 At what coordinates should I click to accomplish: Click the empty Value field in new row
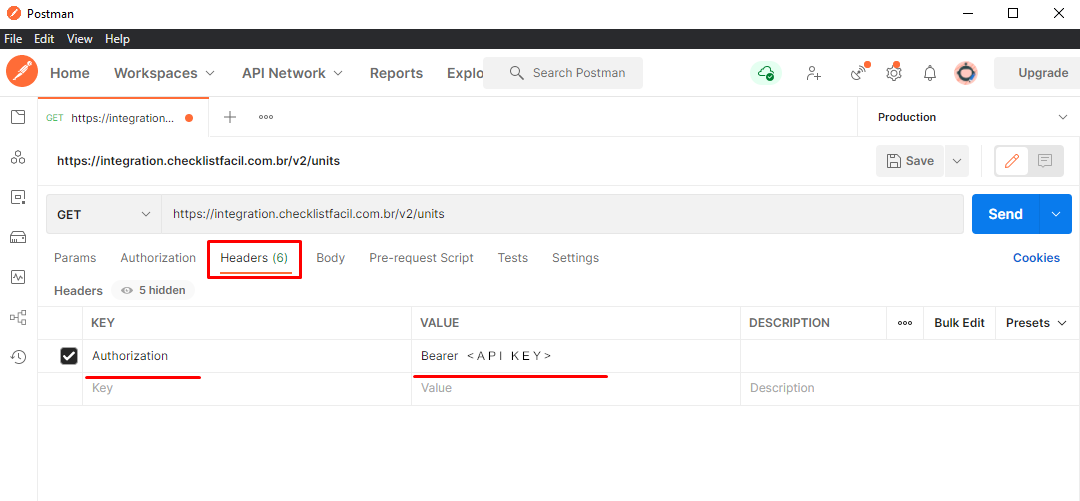(x=576, y=388)
